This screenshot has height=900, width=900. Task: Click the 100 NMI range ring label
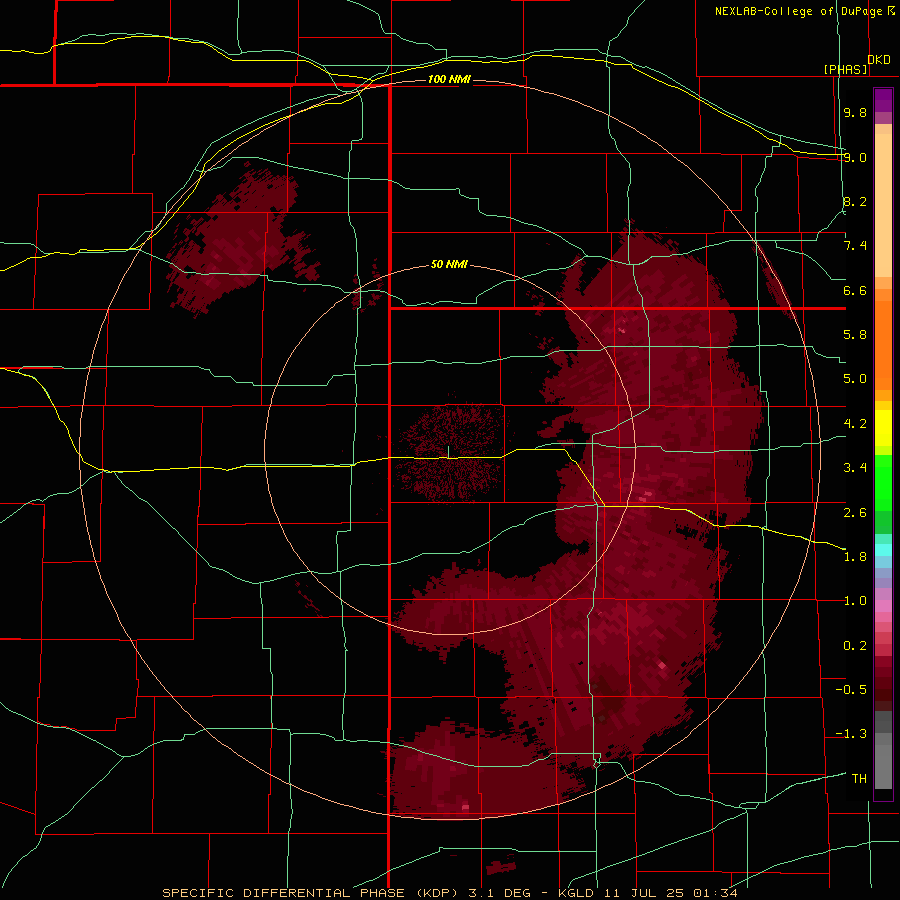pos(449,79)
